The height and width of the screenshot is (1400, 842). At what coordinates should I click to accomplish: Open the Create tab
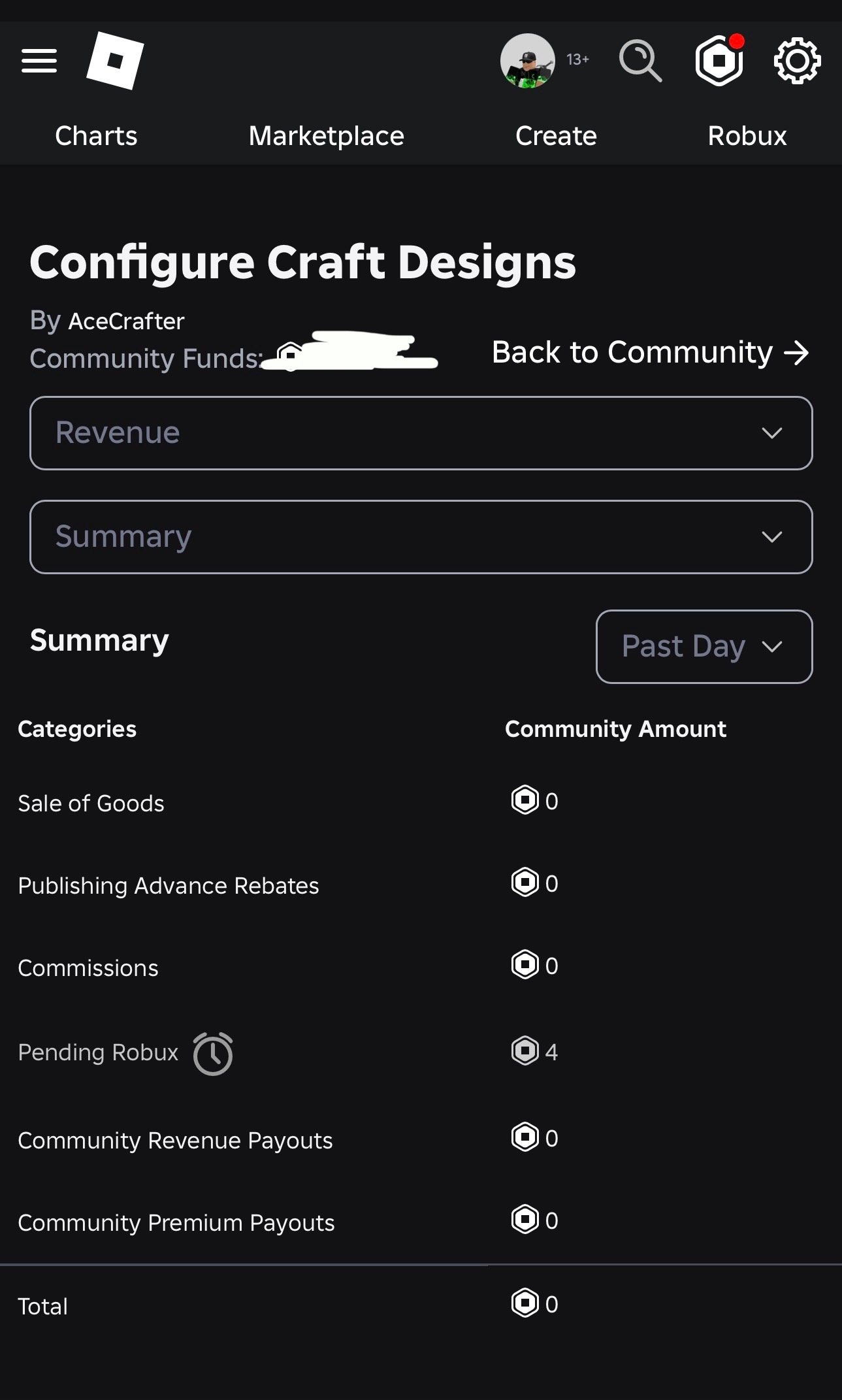click(556, 136)
